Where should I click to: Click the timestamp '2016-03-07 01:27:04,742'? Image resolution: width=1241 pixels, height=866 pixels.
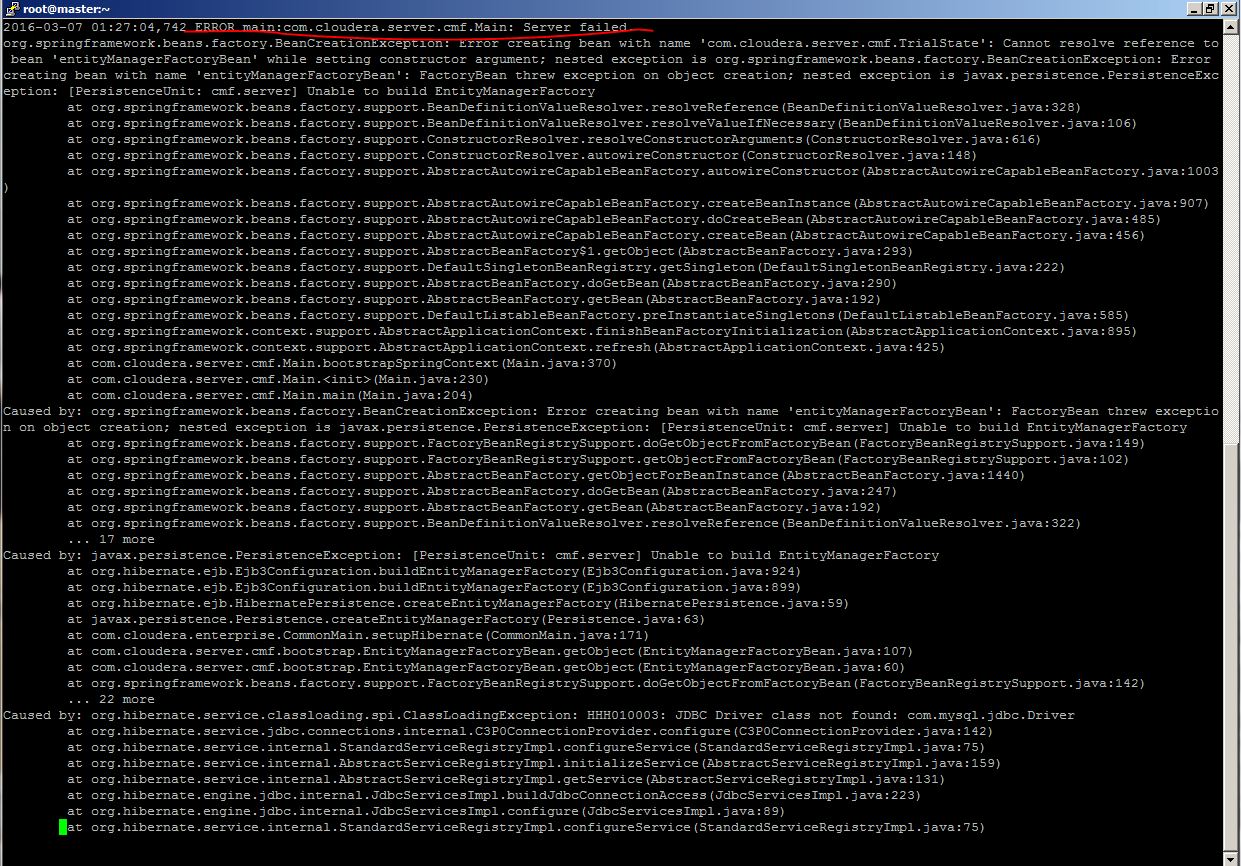pos(95,27)
